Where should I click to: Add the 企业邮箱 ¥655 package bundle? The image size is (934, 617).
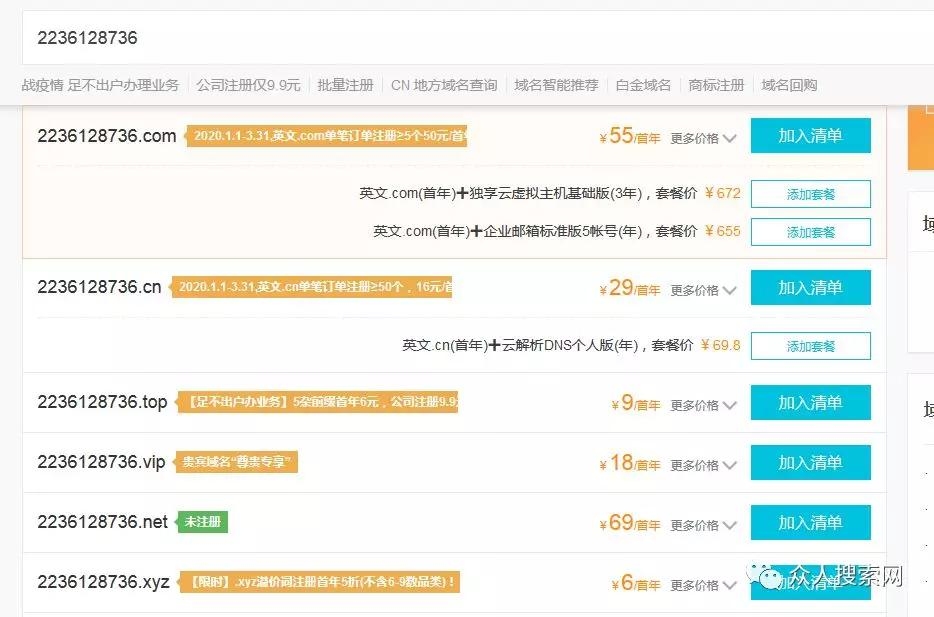810,231
